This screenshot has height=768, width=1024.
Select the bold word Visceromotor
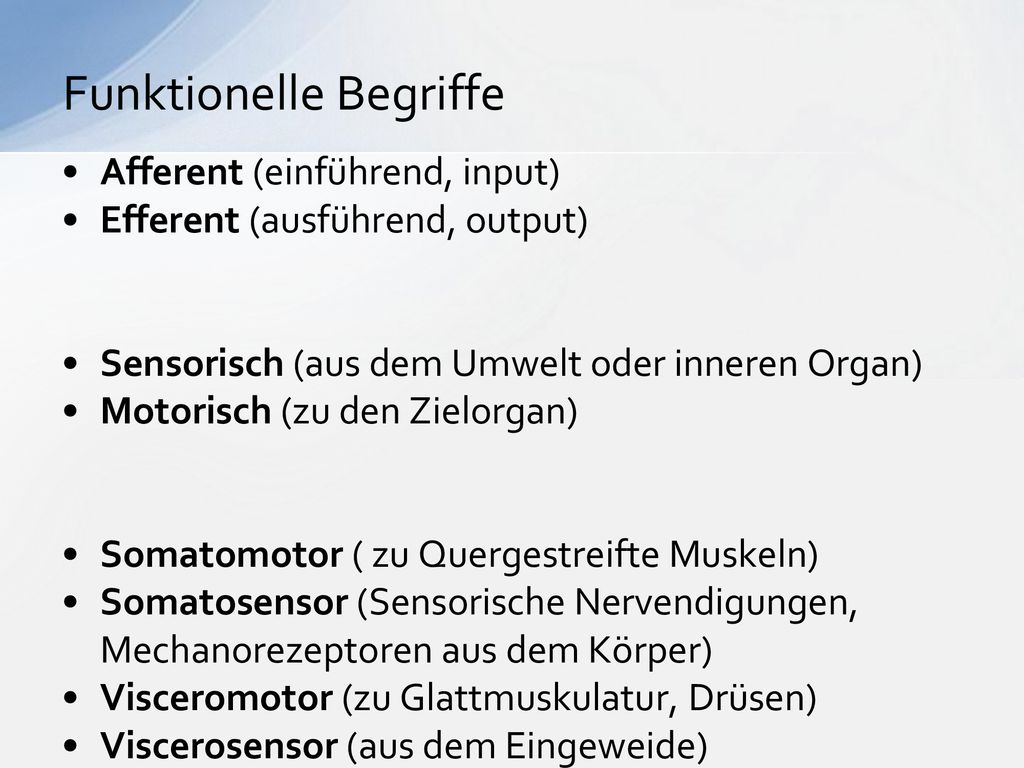(216, 698)
